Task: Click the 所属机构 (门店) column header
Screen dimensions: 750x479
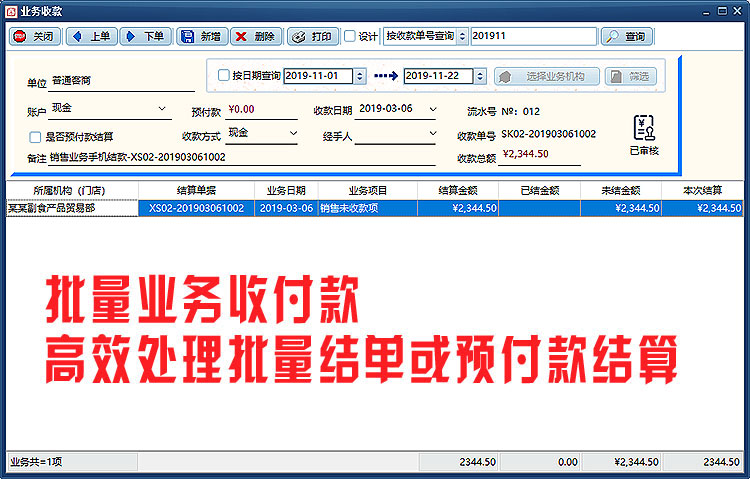Action: click(x=72, y=190)
